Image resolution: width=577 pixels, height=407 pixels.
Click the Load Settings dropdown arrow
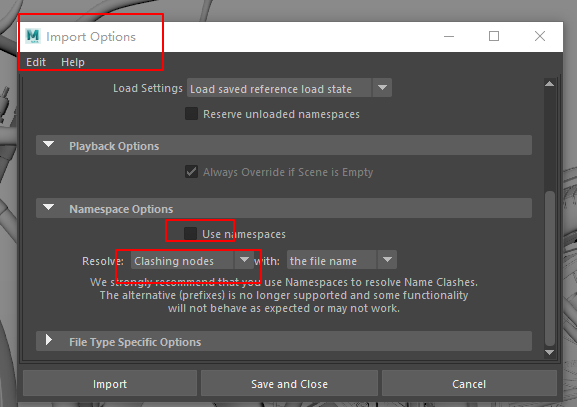(382, 88)
